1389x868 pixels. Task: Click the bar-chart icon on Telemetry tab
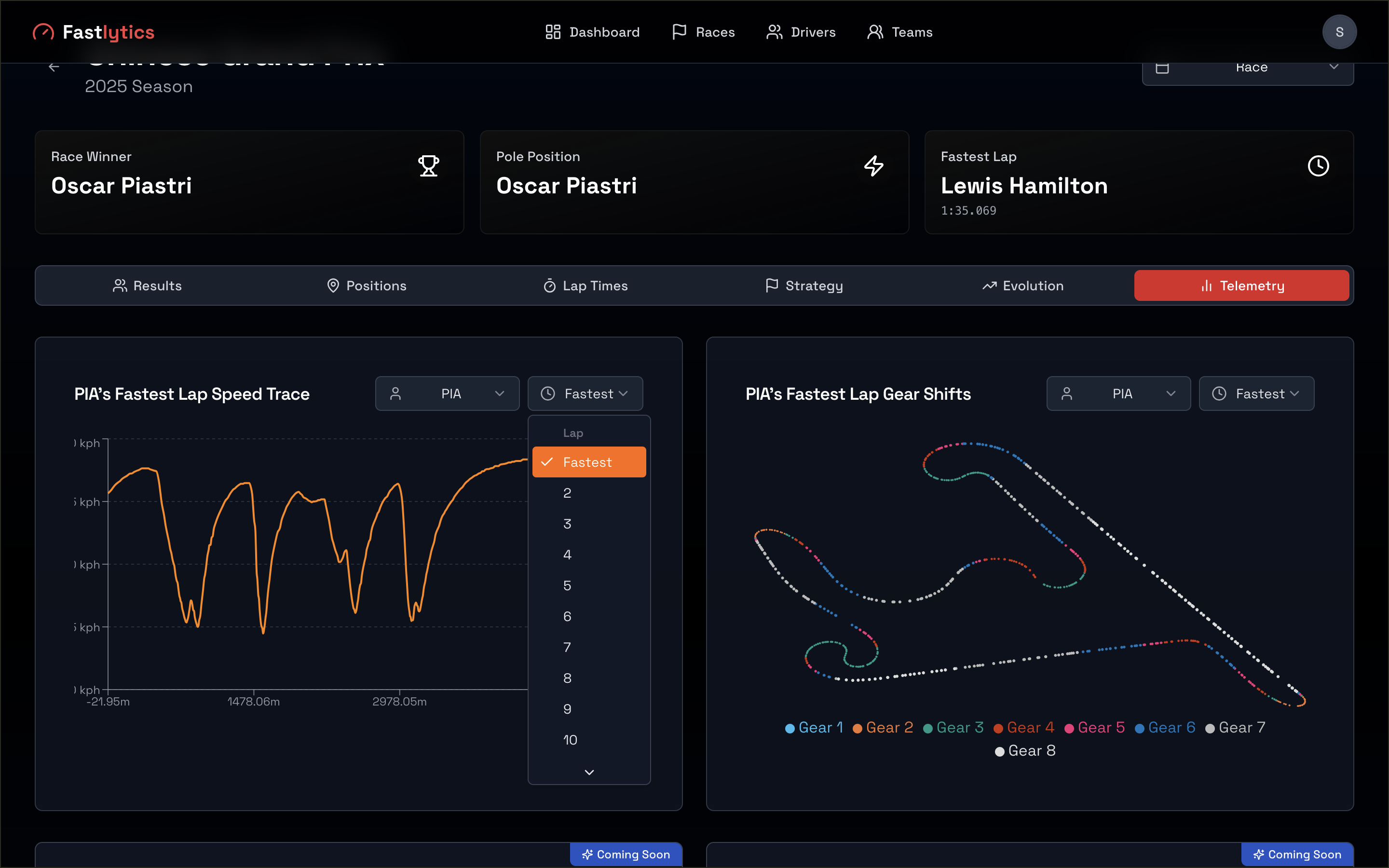pos(1207,286)
